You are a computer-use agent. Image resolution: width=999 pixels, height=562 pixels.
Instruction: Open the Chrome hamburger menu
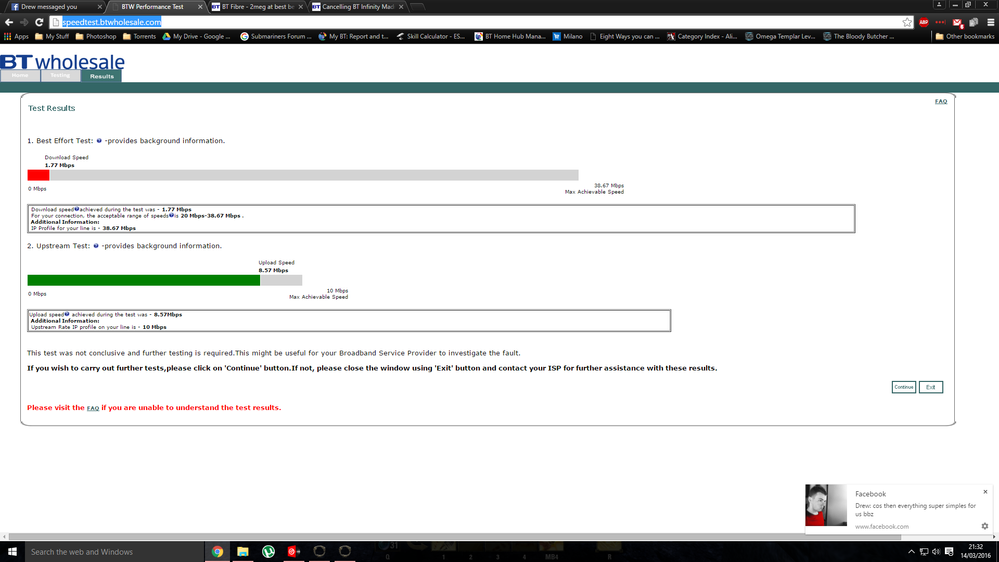(991, 22)
